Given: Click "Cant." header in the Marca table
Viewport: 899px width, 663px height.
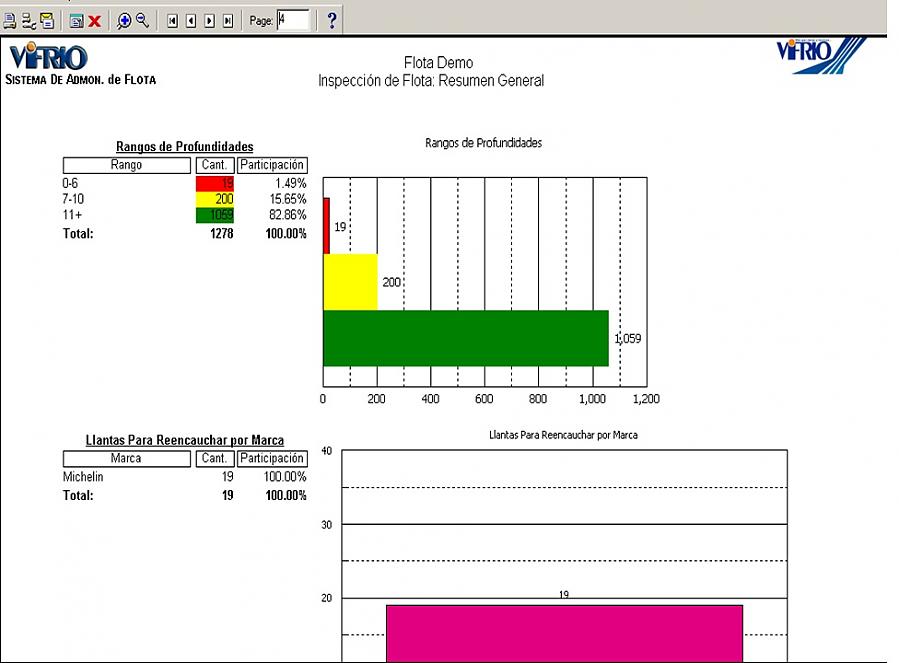Looking at the screenshot, I should [215, 459].
